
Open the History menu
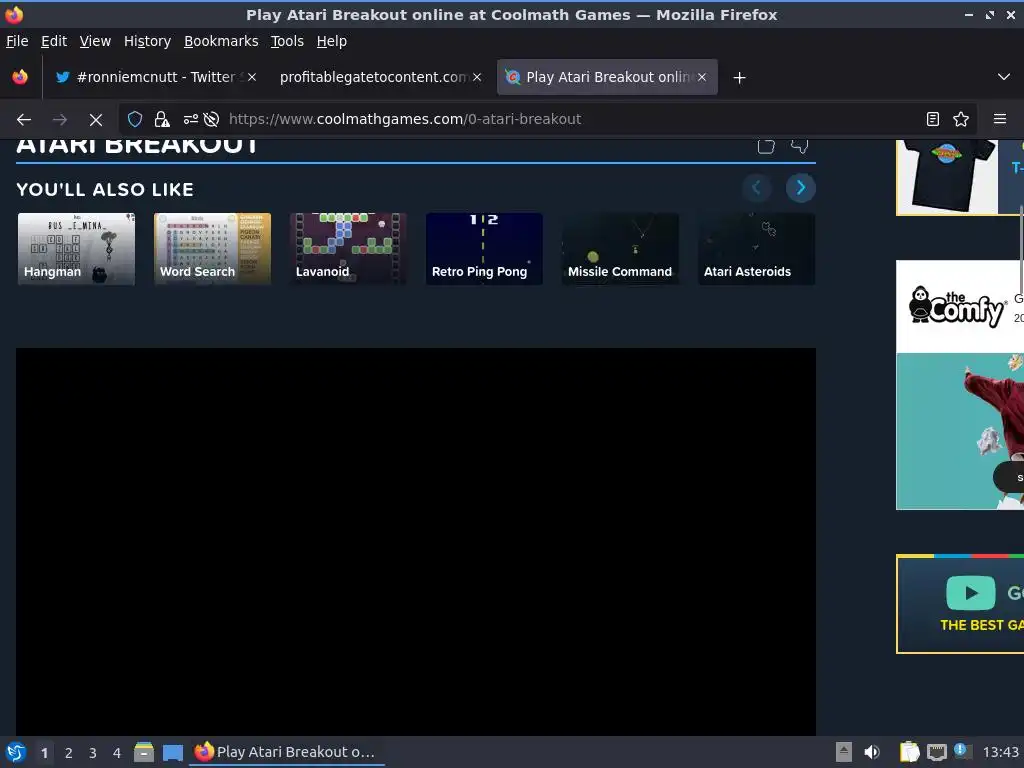[147, 41]
